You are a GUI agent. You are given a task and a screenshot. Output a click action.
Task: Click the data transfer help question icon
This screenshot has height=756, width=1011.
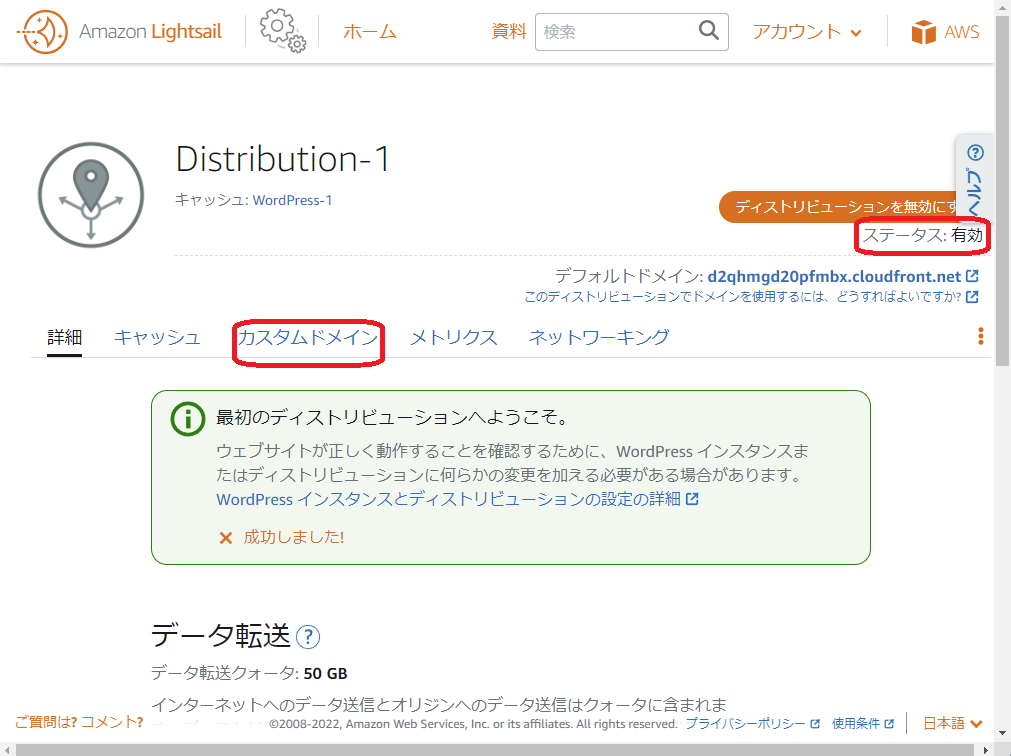point(308,637)
